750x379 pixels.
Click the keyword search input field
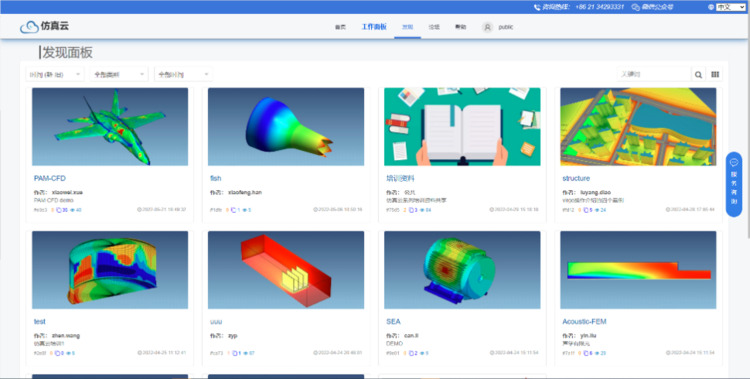[654, 75]
